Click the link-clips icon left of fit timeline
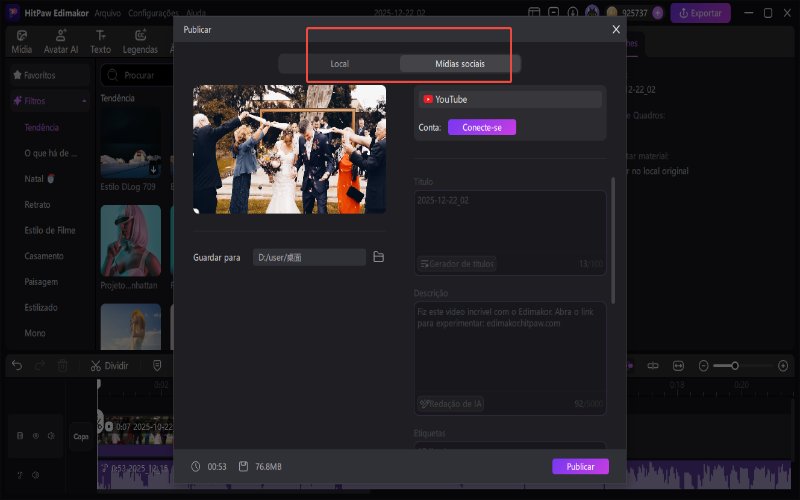 pyautogui.click(x=653, y=366)
